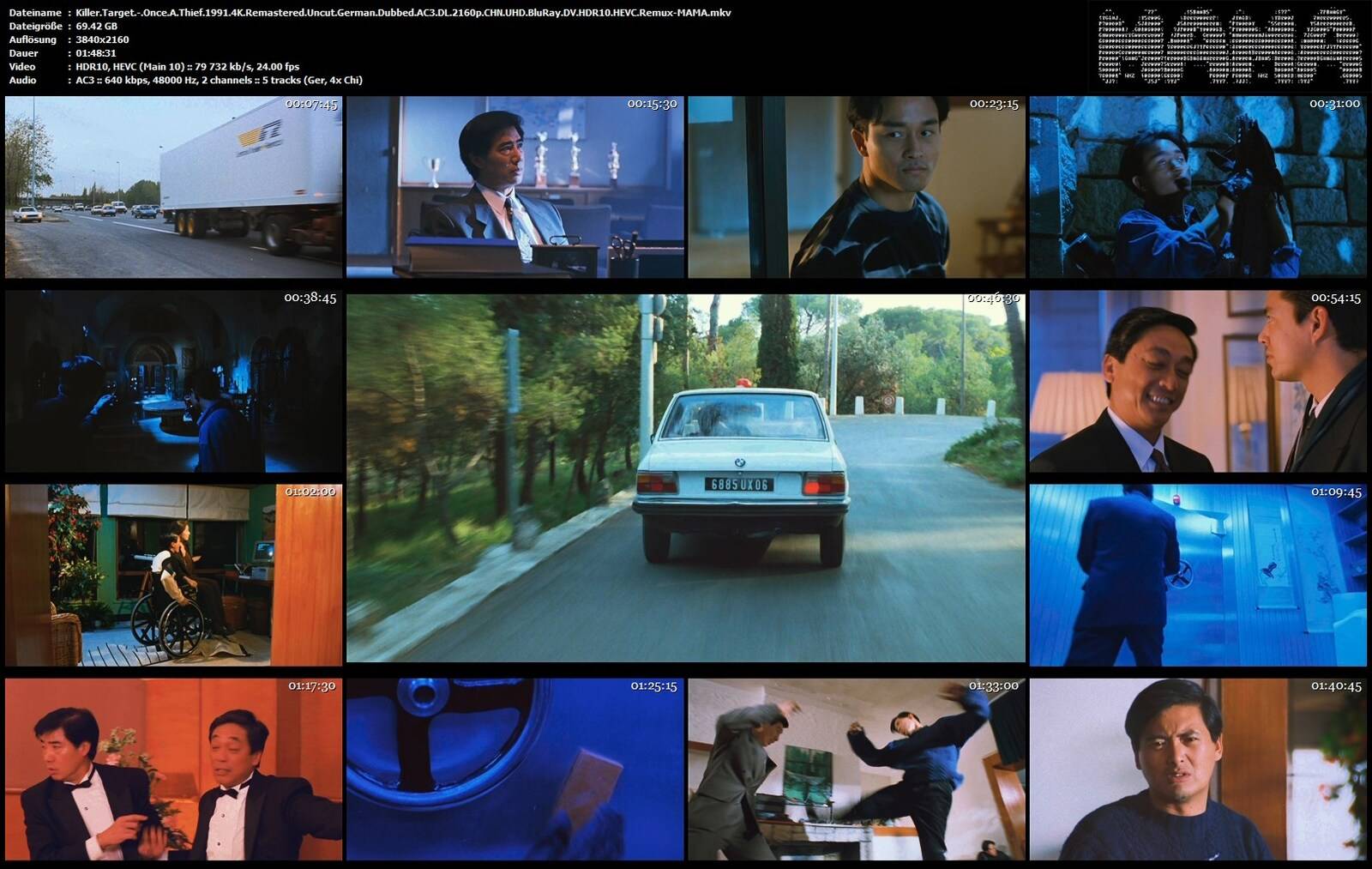Click the Video label
Viewport: 1372px width, 869px height.
22,67
